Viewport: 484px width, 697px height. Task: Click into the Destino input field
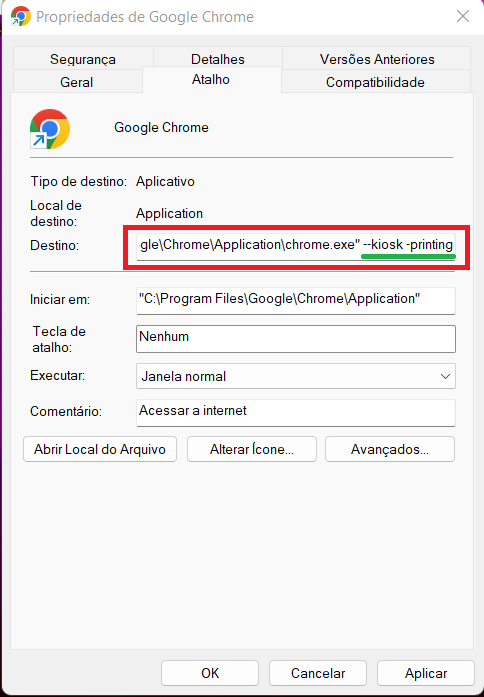click(x=296, y=247)
